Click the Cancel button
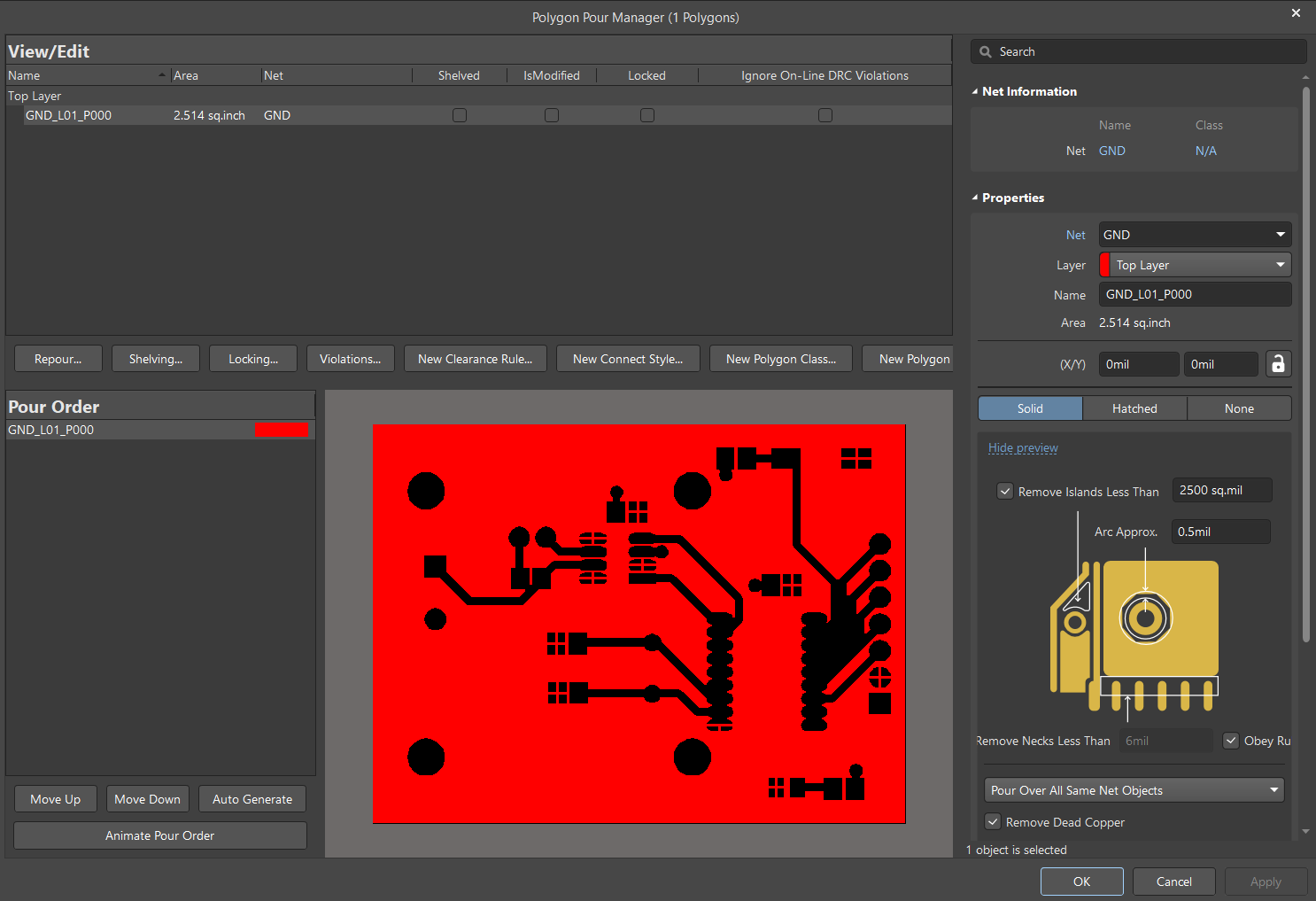 pos(1174,882)
